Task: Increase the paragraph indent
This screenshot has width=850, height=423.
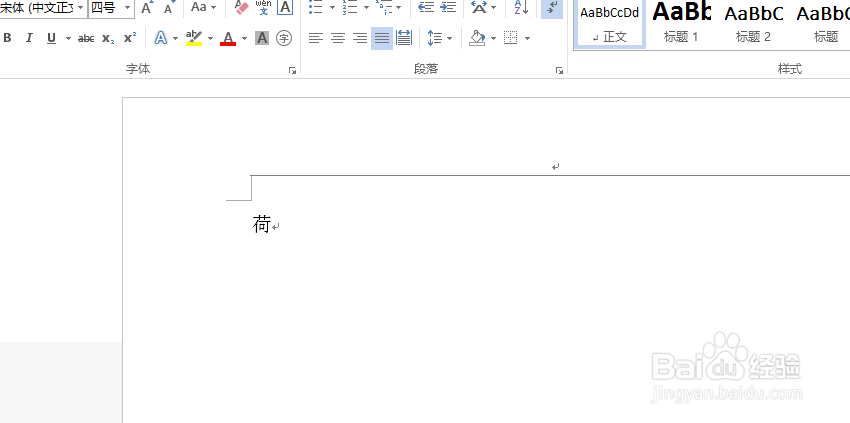Action: pos(448,8)
